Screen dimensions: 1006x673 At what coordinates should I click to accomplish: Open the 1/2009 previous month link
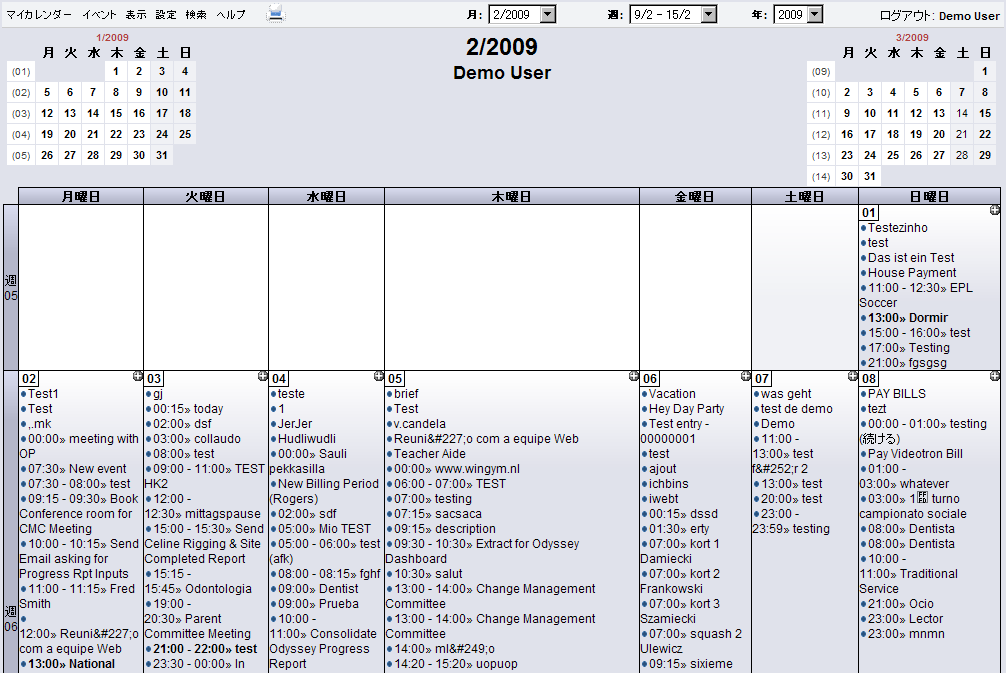click(x=112, y=37)
